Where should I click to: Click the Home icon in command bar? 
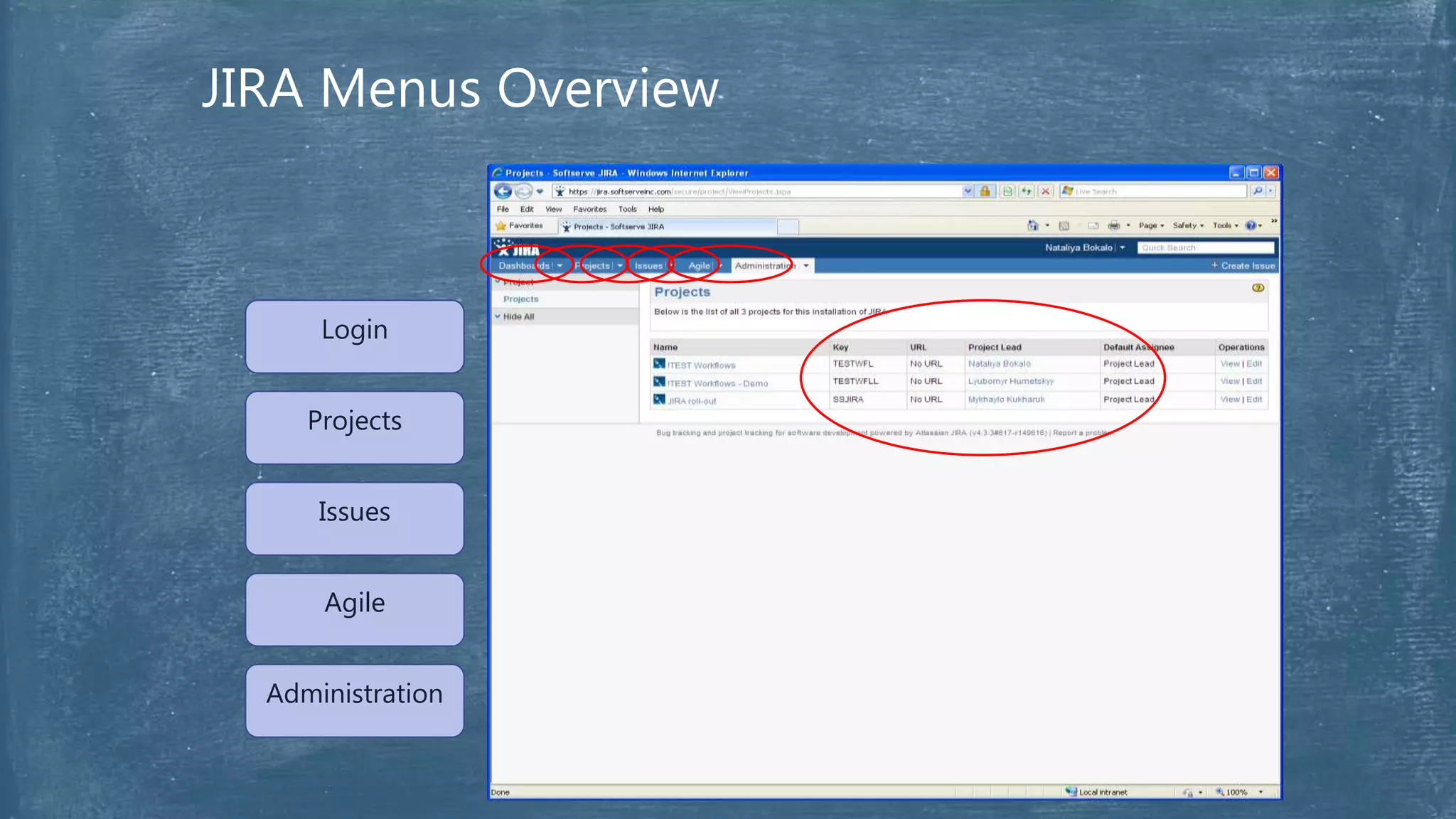coord(1033,225)
